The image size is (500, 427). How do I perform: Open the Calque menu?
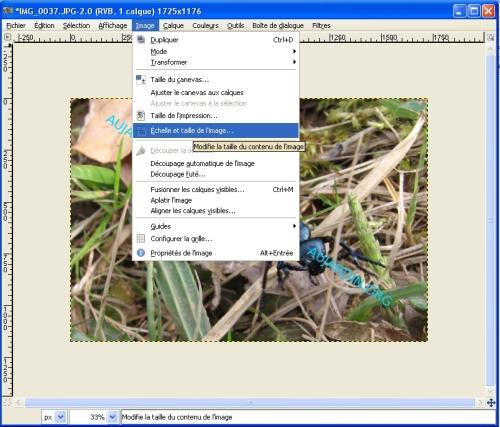(x=173, y=26)
